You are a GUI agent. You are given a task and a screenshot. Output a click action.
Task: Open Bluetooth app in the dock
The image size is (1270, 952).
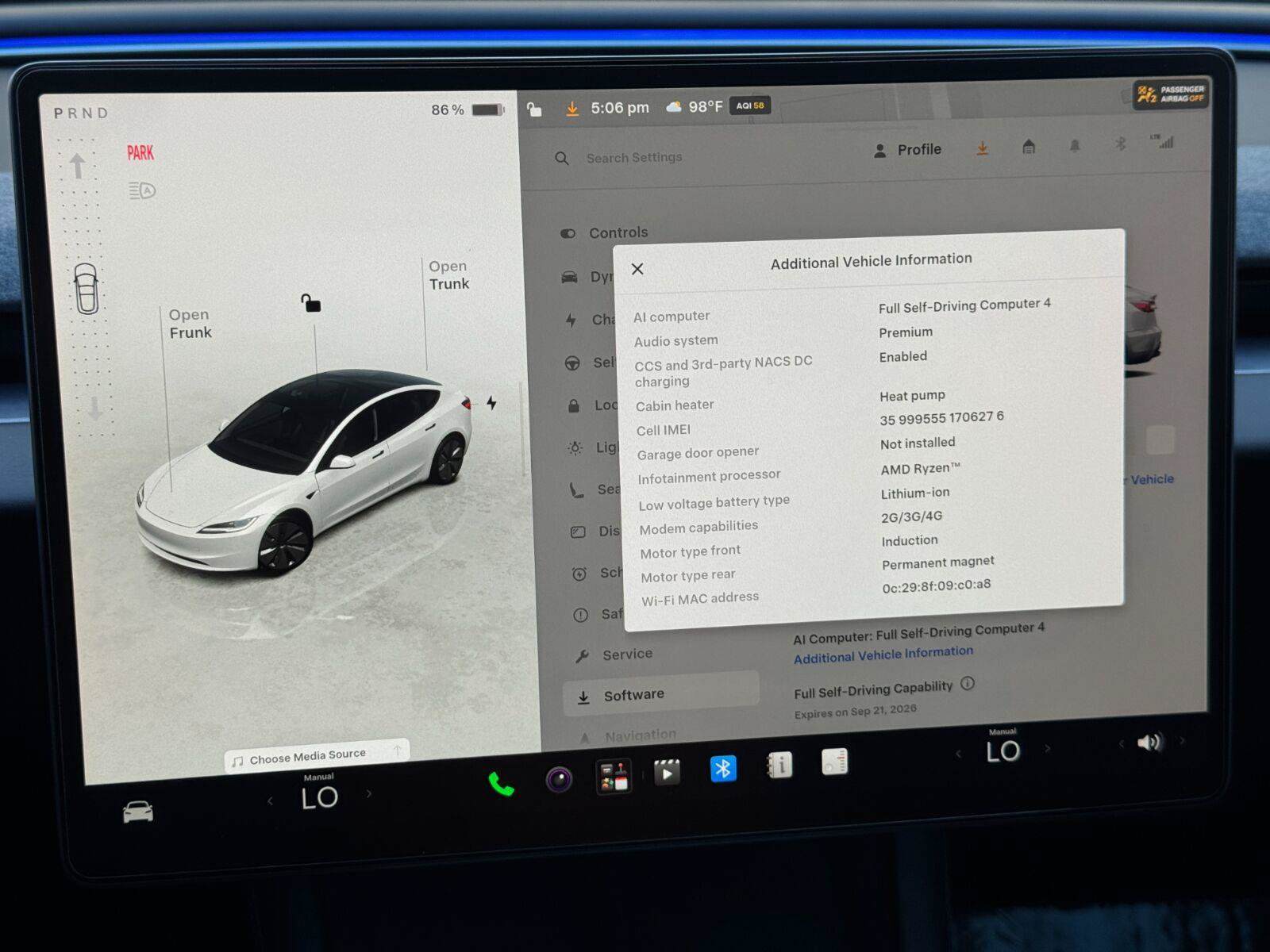tap(723, 768)
